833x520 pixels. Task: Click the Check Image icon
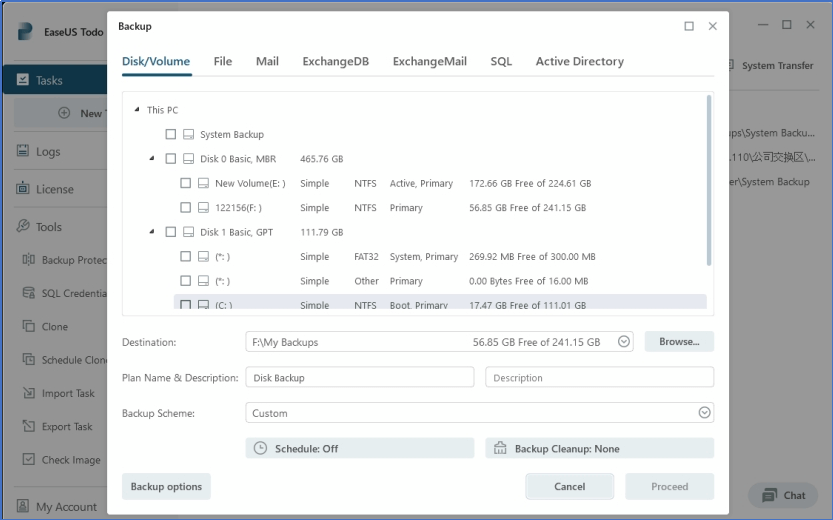pos(30,460)
